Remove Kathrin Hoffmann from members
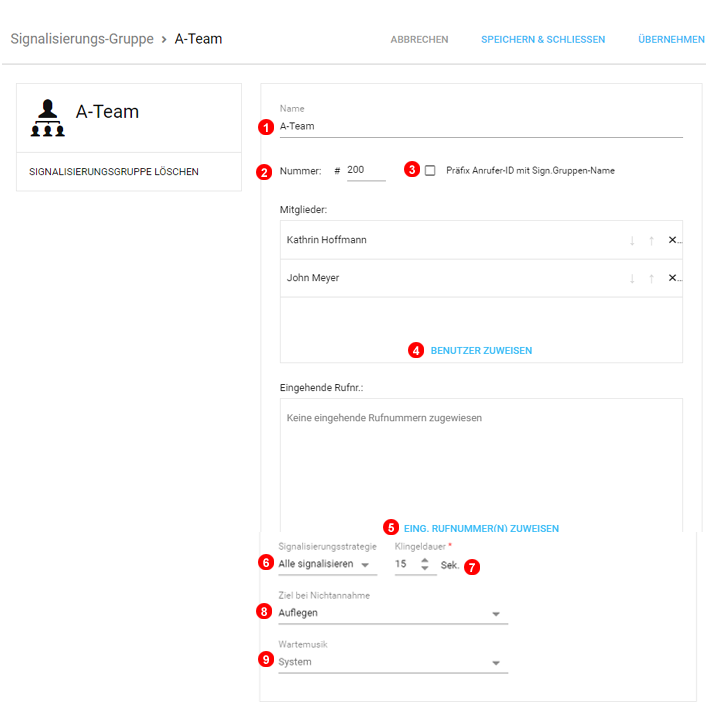Image resolution: width=706 pixels, height=720 pixels. (673, 241)
